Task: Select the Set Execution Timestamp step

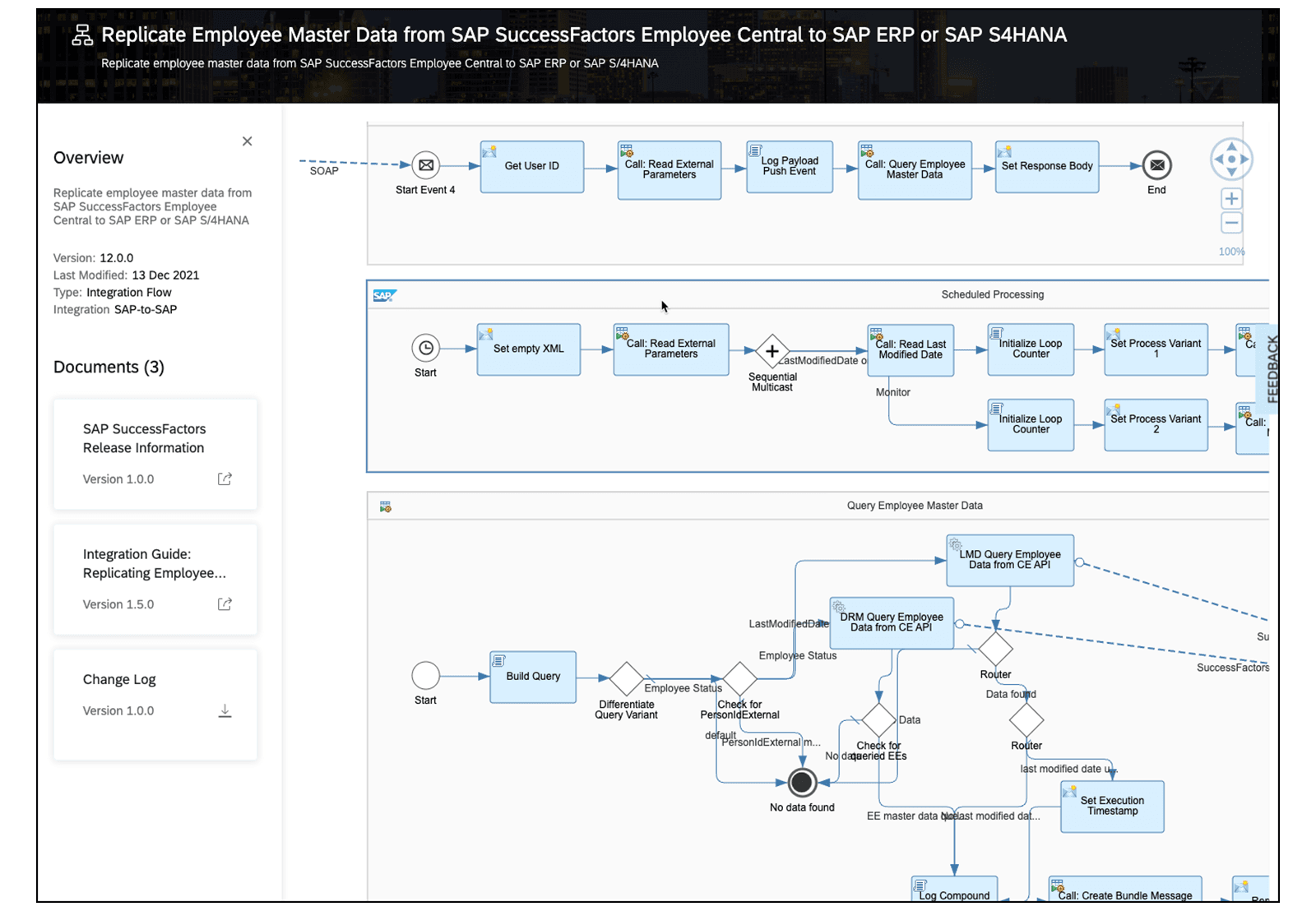Action: (1112, 807)
